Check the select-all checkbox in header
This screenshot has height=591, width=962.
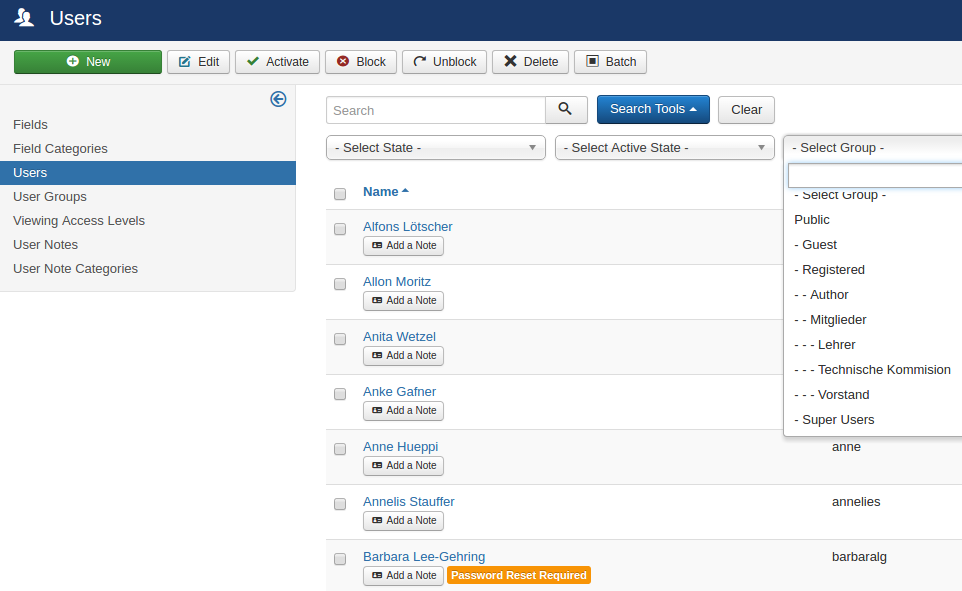(x=340, y=193)
